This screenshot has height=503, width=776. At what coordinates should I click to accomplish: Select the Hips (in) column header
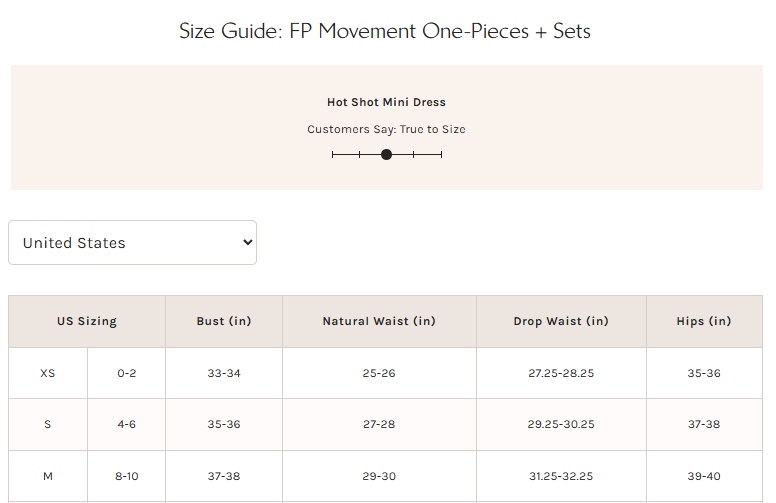pyautogui.click(x=704, y=321)
